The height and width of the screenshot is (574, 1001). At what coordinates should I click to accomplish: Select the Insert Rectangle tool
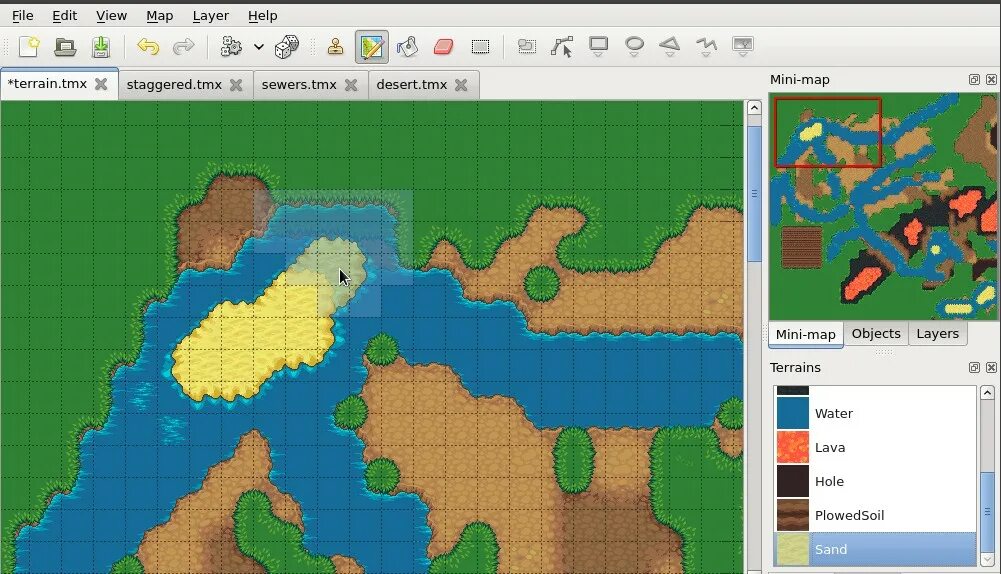(598, 47)
